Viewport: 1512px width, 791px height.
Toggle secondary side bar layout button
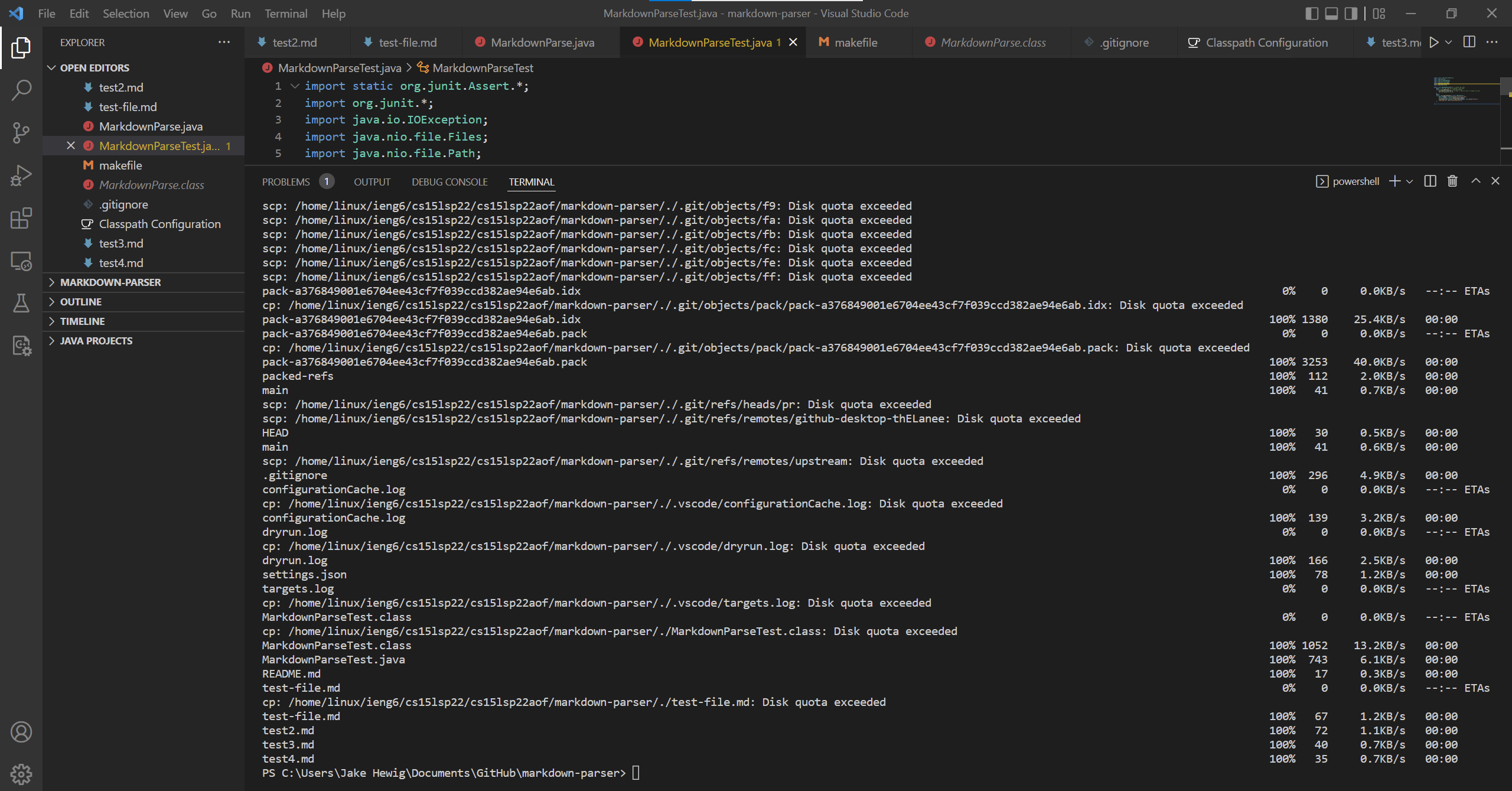(1351, 14)
